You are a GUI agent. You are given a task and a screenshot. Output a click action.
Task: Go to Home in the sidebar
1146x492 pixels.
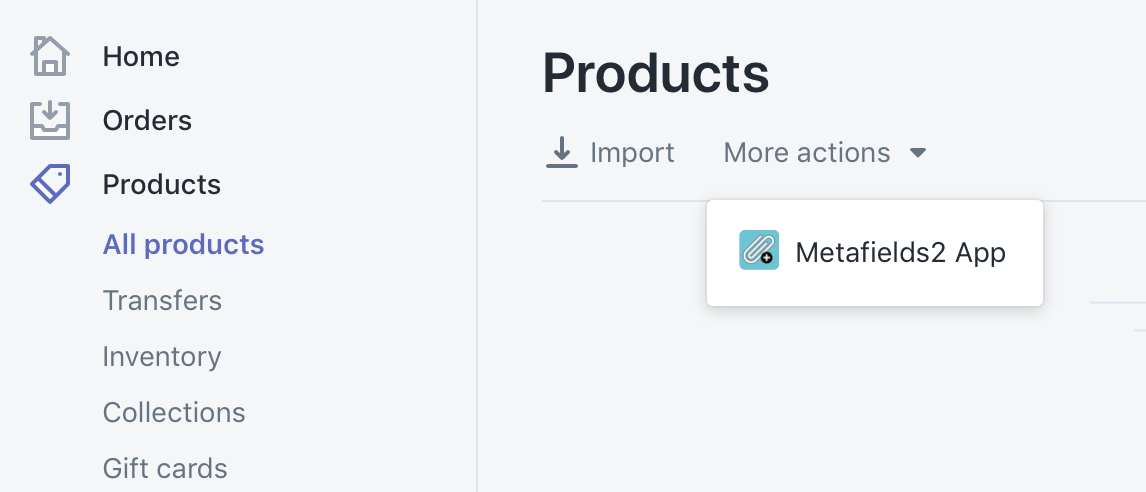click(x=141, y=57)
